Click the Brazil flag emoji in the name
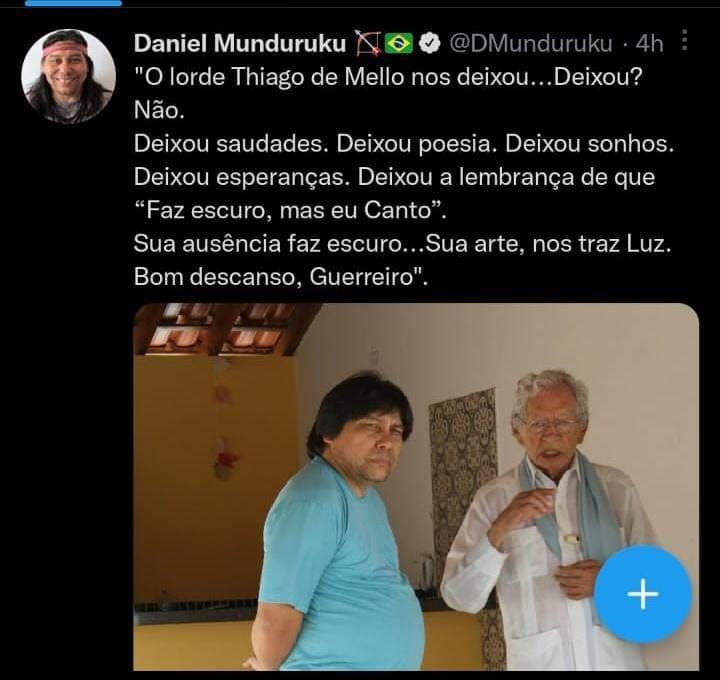This screenshot has width=720, height=680. point(399,43)
